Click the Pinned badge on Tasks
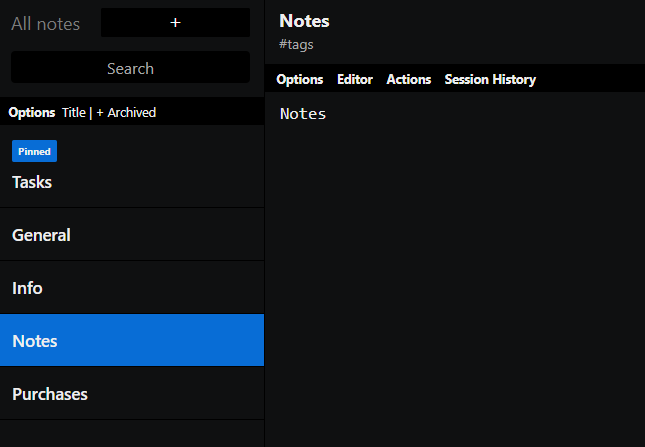The image size is (645, 447). click(35, 151)
